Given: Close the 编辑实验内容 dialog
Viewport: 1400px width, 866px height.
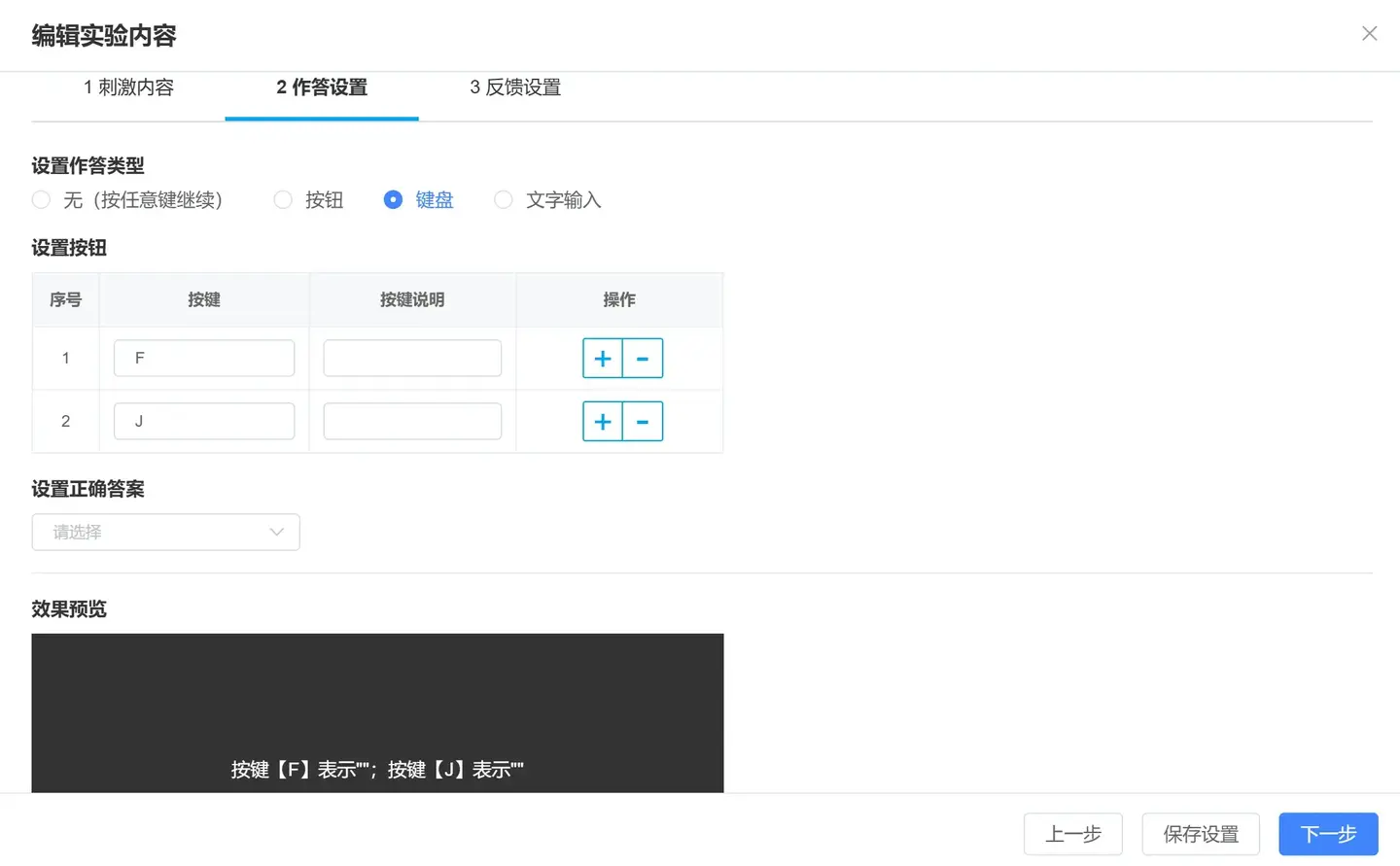Looking at the screenshot, I should [1369, 34].
